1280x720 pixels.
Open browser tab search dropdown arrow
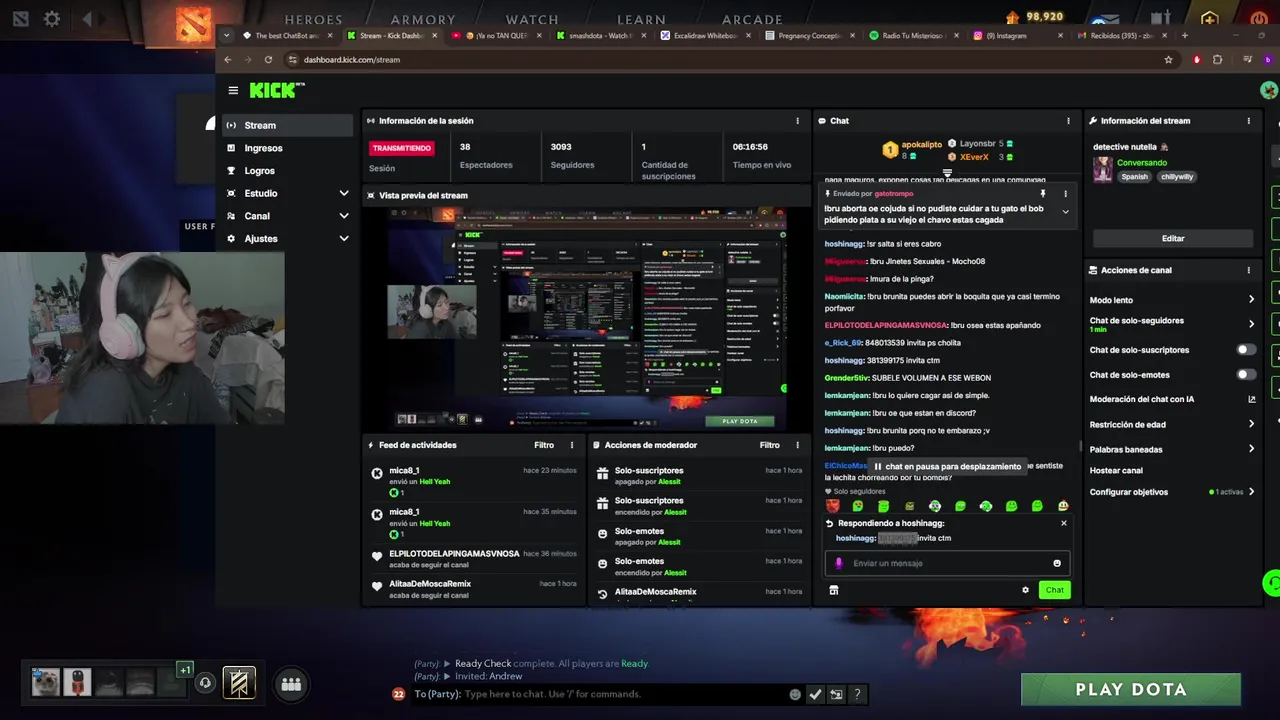click(x=227, y=36)
